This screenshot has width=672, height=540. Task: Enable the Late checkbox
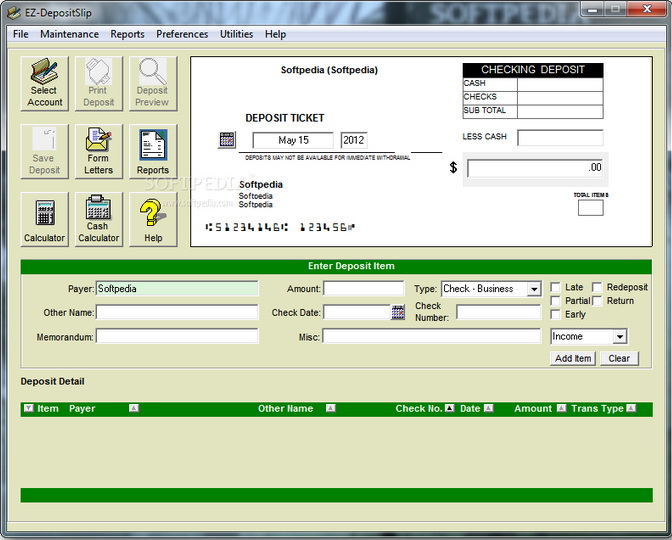(x=555, y=287)
